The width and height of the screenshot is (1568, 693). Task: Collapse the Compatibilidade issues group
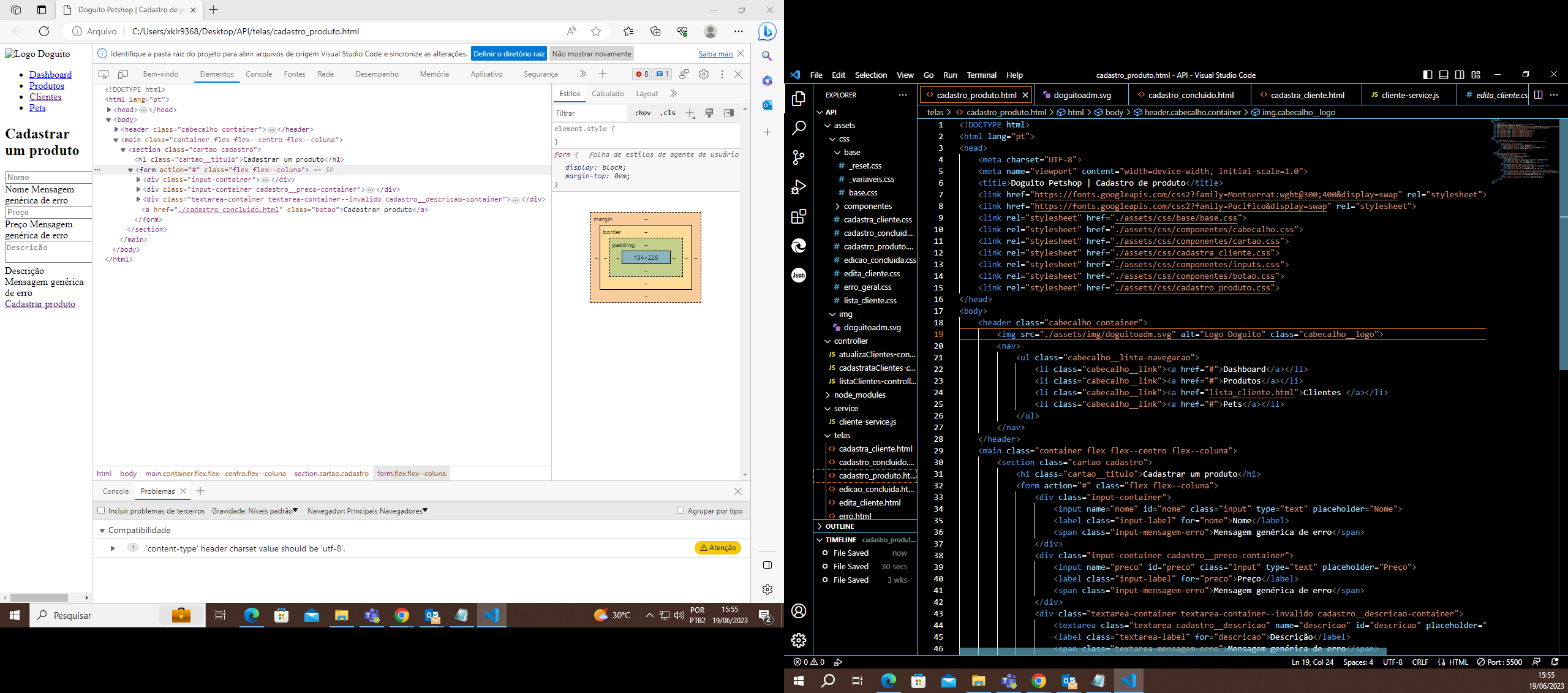102,531
